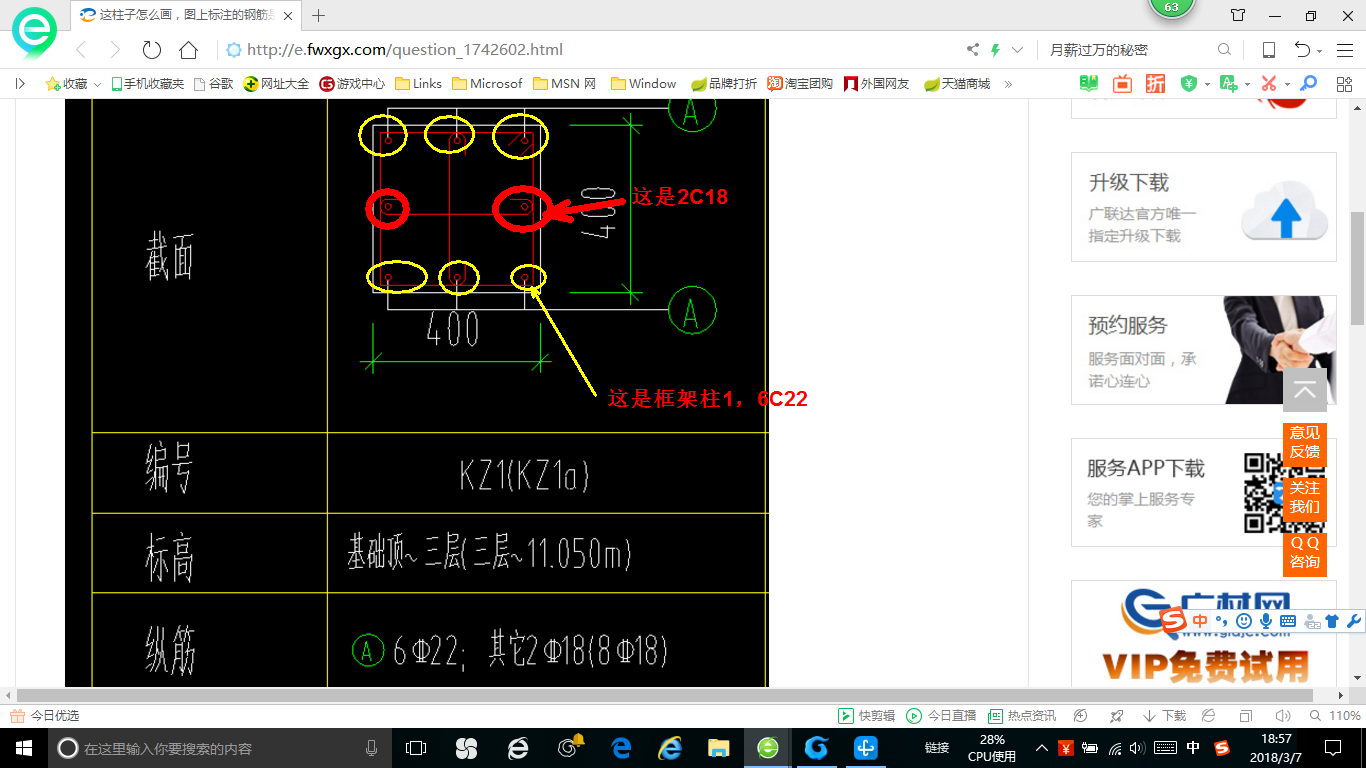Click the browser back arrow
Image resolution: width=1366 pixels, height=768 pixels.
click(x=82, y=50)
